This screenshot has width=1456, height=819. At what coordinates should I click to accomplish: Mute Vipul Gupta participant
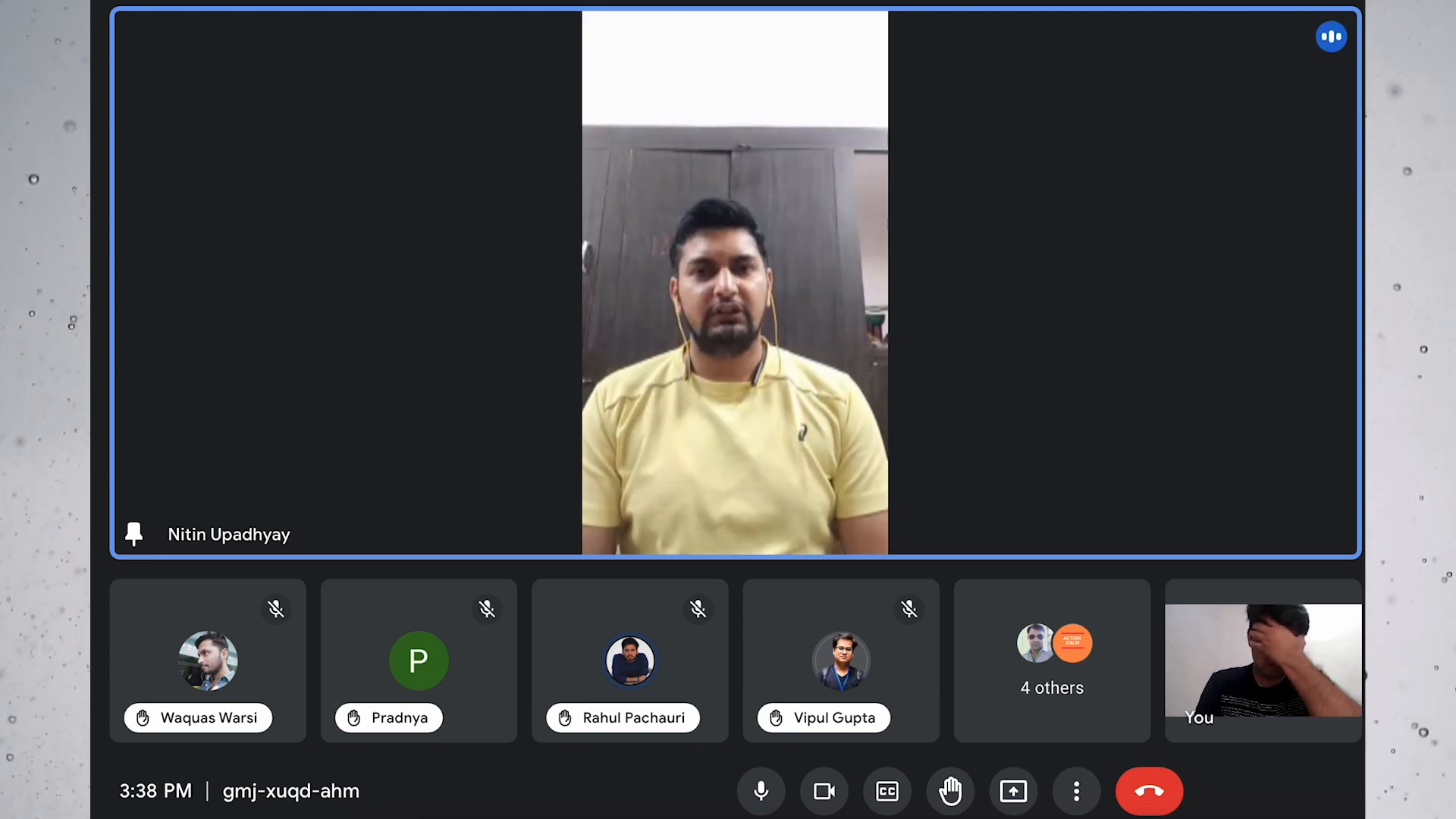click(907, 608)
